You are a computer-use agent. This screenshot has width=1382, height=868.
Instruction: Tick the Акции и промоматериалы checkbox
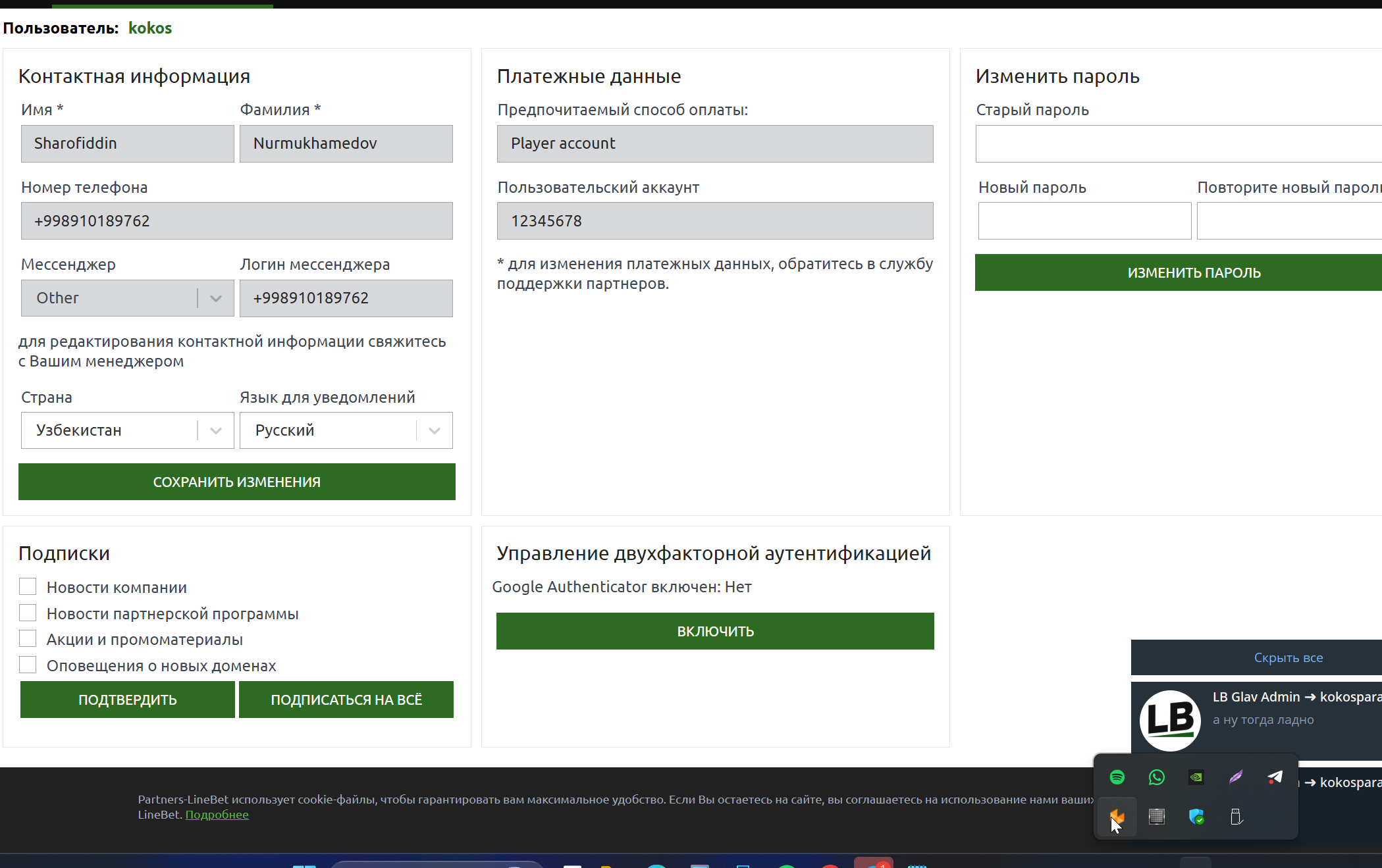point(28,638)
